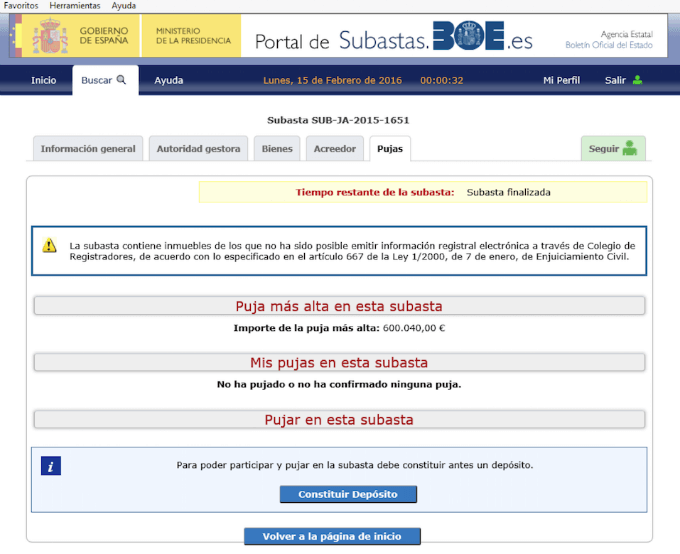The height and width of the screenshot is (554, 680).
Task: Click the yellow warning triangle icon
Action: click(49, 245)
